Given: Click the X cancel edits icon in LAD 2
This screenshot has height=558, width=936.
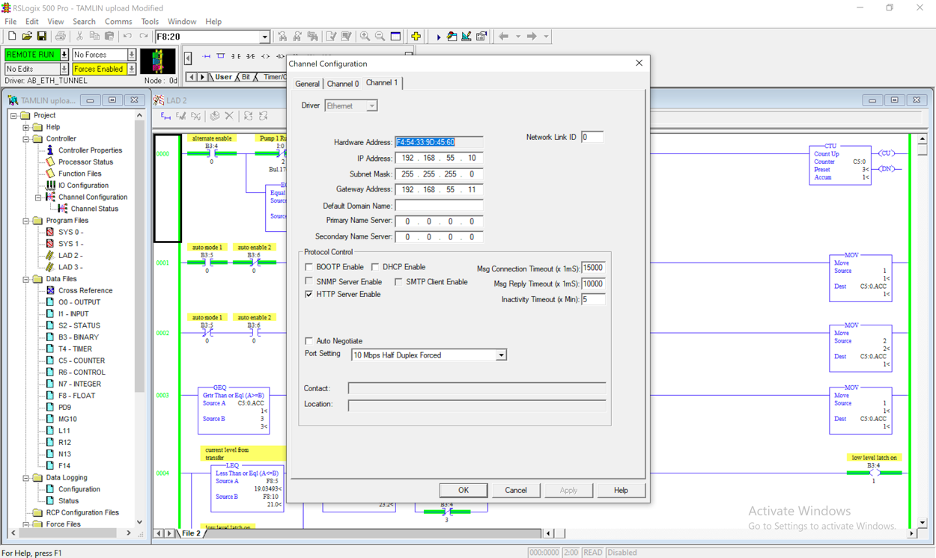Looking at the screenshot, I should [229, 116].
